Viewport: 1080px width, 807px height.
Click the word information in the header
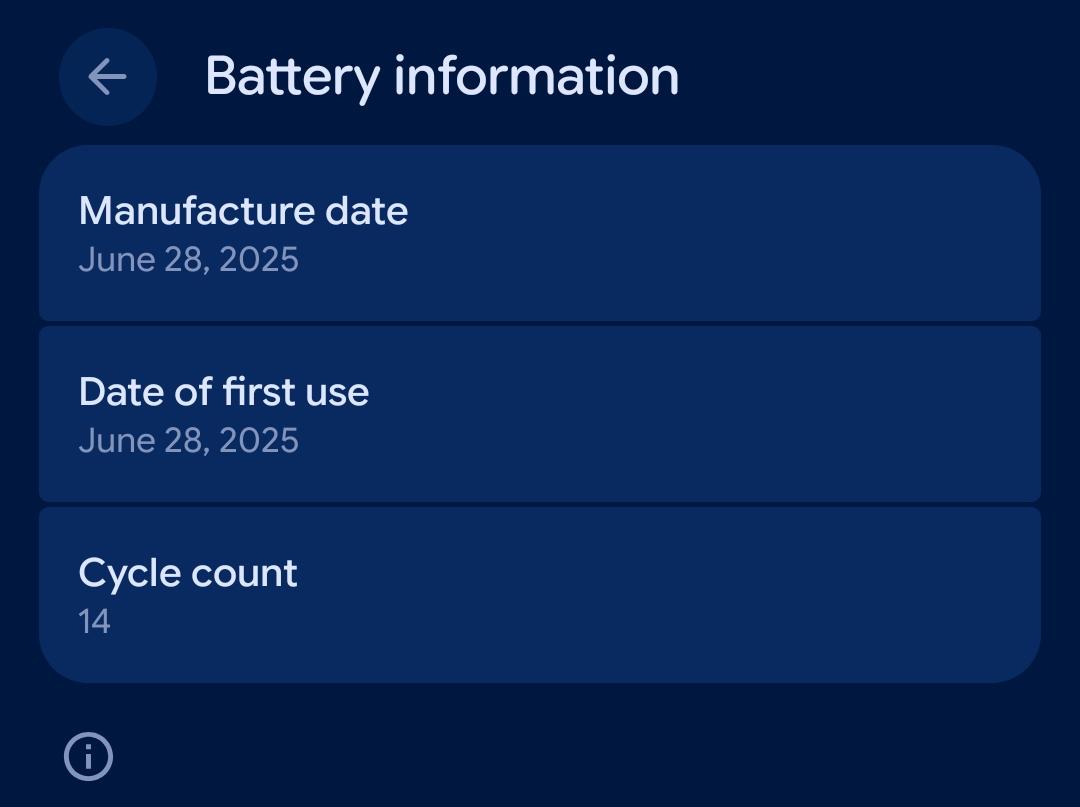tap(537, 76)
